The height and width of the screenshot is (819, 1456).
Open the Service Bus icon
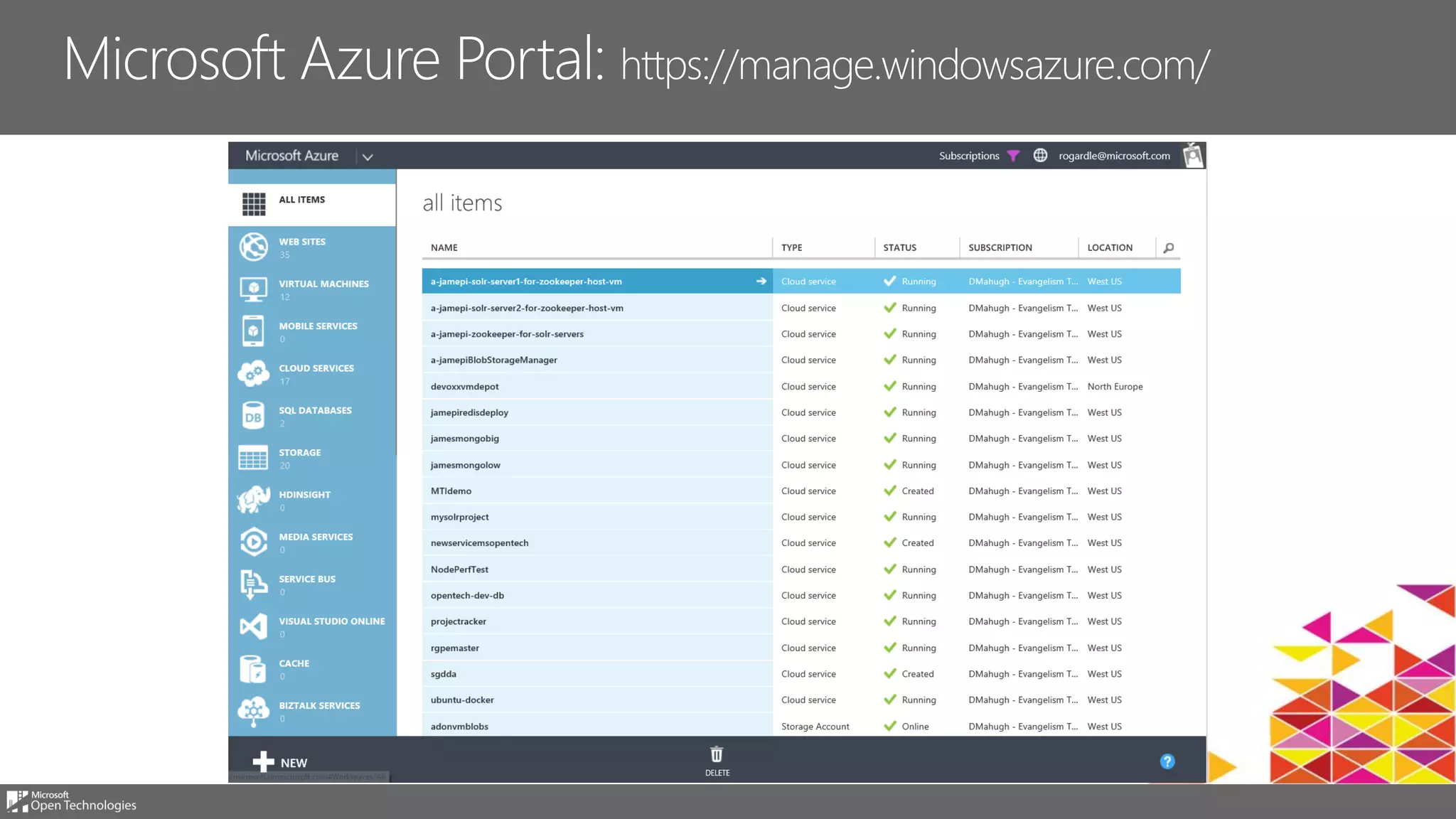[x=254, y=584]
